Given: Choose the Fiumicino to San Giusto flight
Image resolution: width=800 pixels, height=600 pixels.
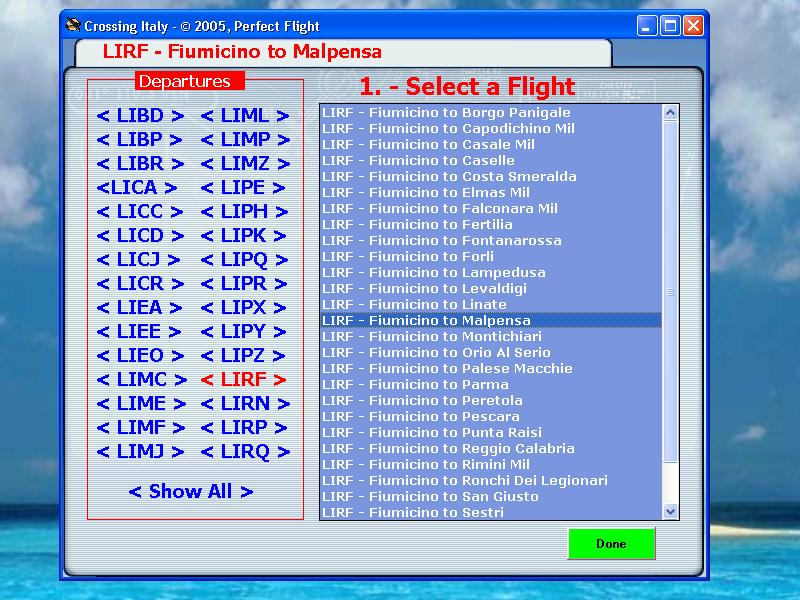Looking at the screenshot, I should pyautogui.click(x=491, y=496).
